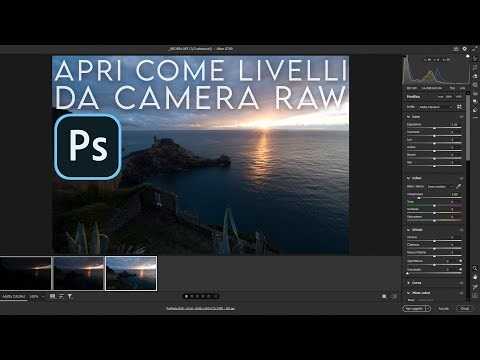
Task: Open the three-dot more options icon
Action: click(x=475, y=118)
